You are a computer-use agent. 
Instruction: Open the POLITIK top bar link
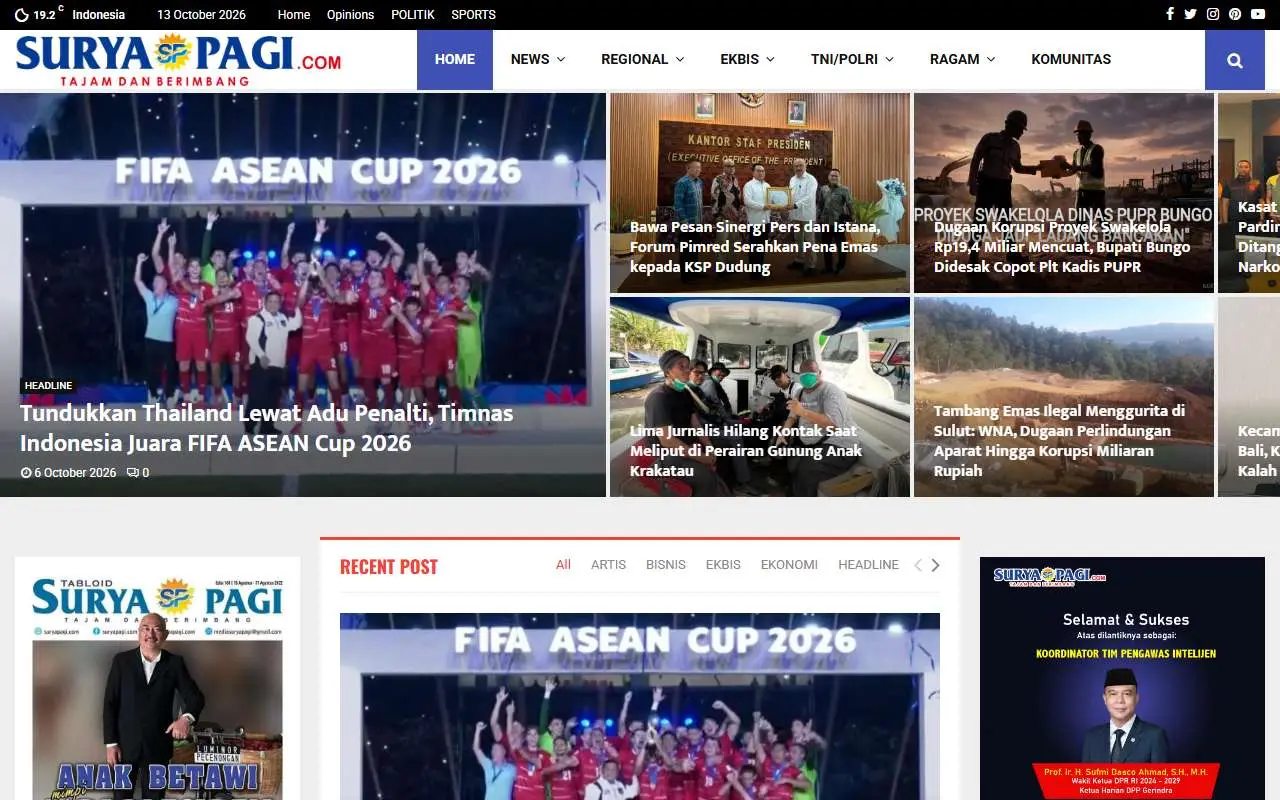click(x=413, y=15)
